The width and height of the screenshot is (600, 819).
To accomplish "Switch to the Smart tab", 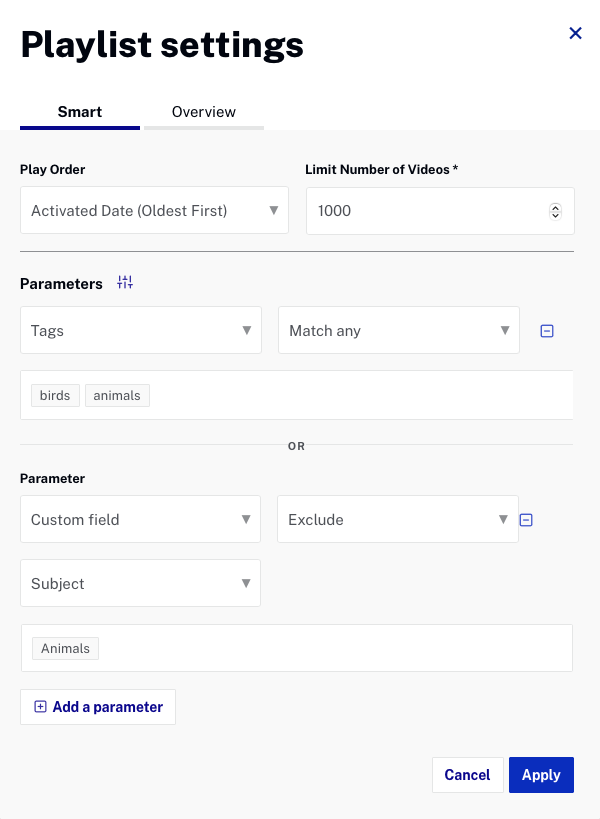I will (x=80, y=112).
